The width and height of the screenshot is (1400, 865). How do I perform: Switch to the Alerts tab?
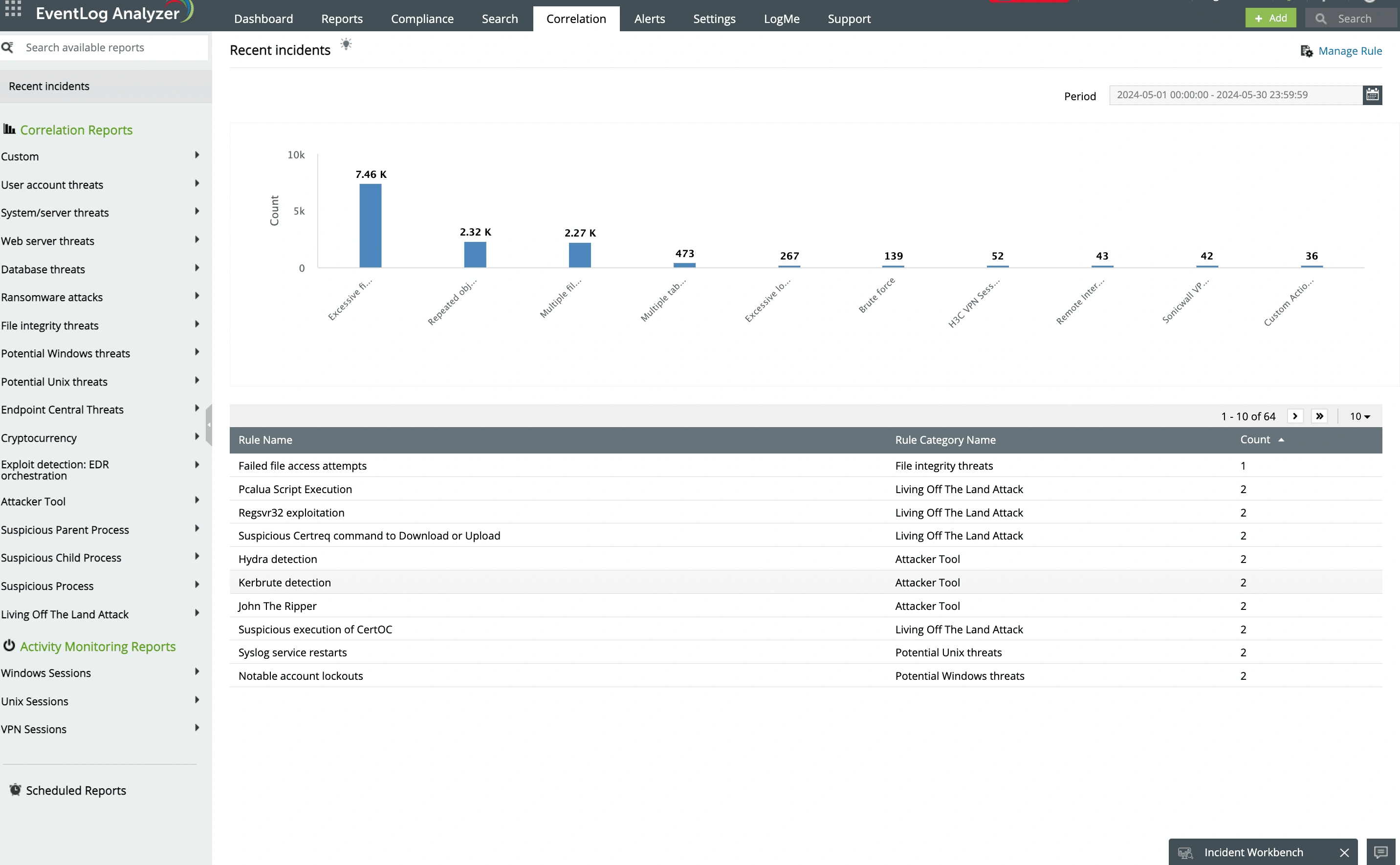point(649,19)
